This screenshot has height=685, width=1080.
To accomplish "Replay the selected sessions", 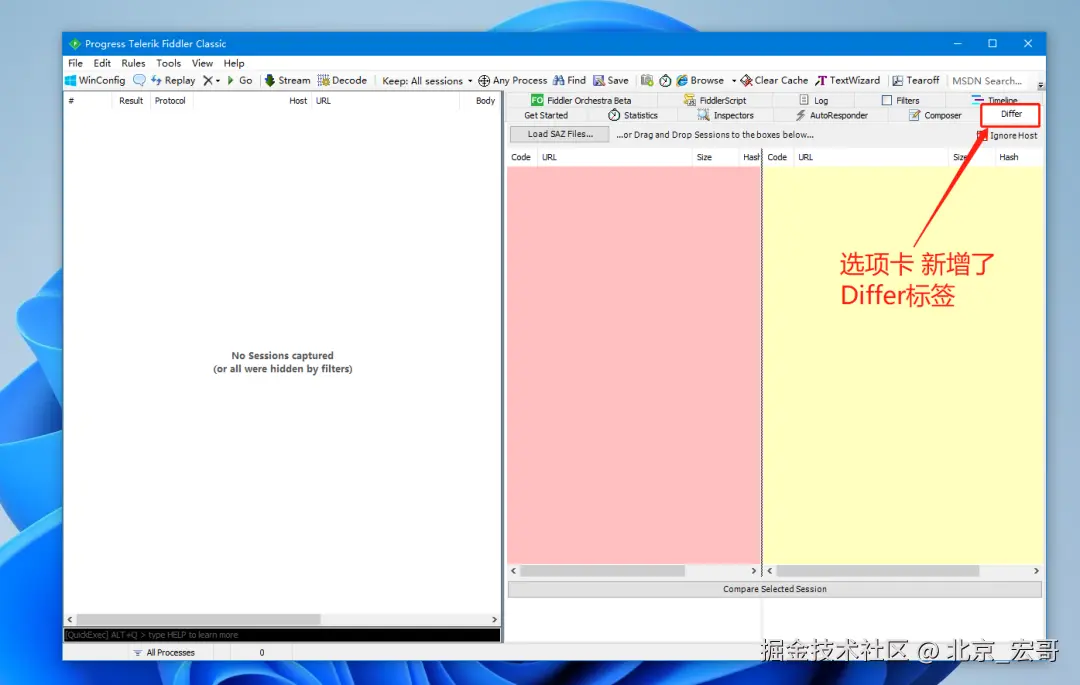I will [x=173, y=81].
